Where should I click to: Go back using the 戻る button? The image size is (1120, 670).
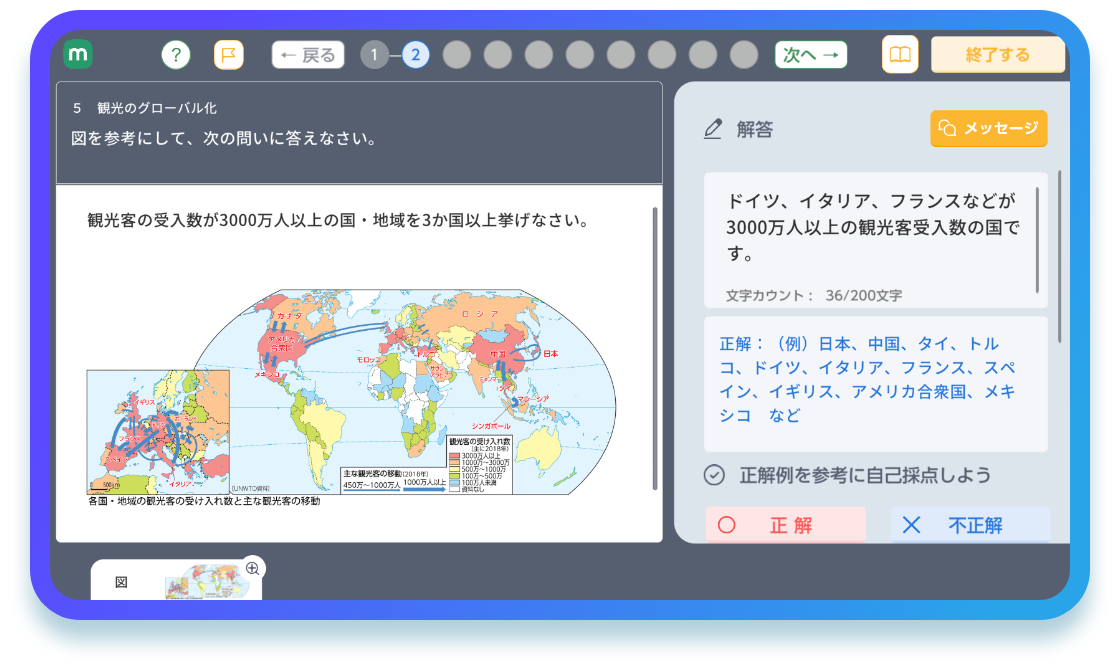coord(307,54)
